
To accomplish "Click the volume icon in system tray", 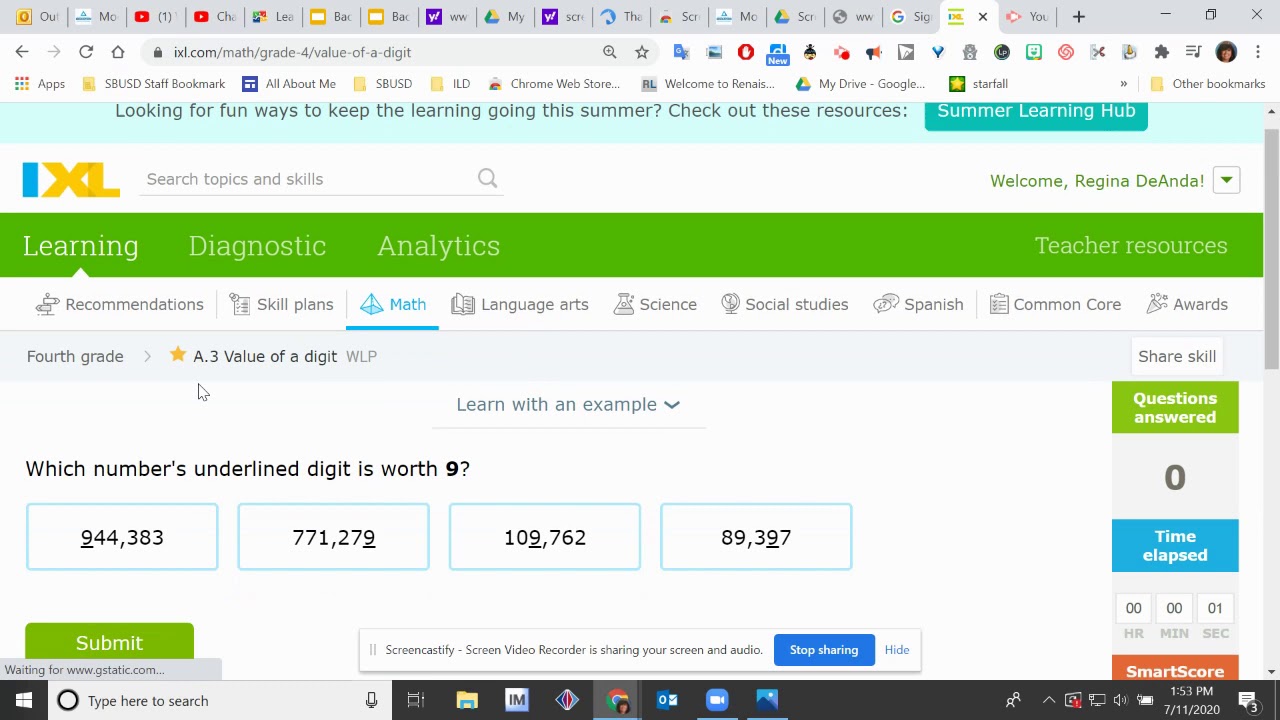I will click(x=1120, y=700).
